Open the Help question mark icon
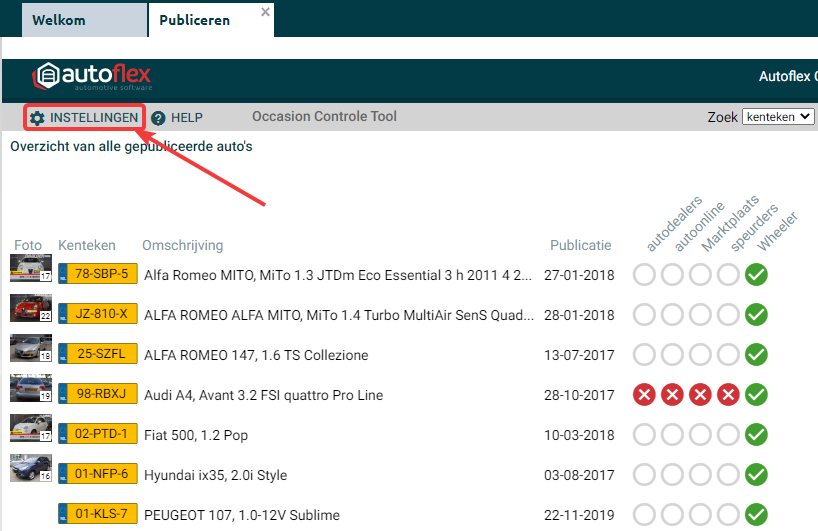 coord(158,118)
